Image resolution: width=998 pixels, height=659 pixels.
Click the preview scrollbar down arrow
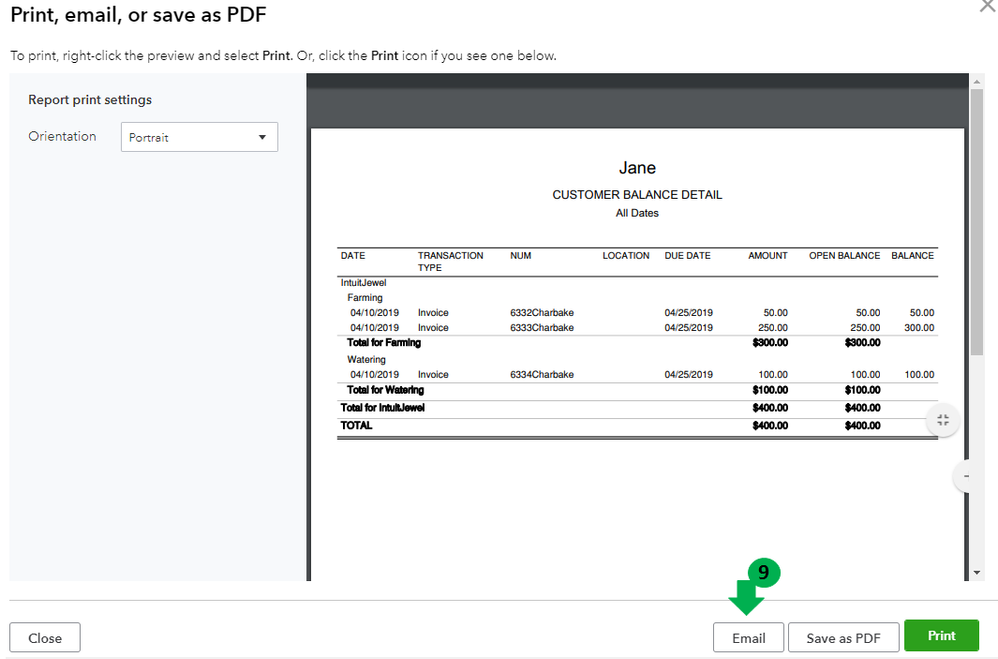976,573
